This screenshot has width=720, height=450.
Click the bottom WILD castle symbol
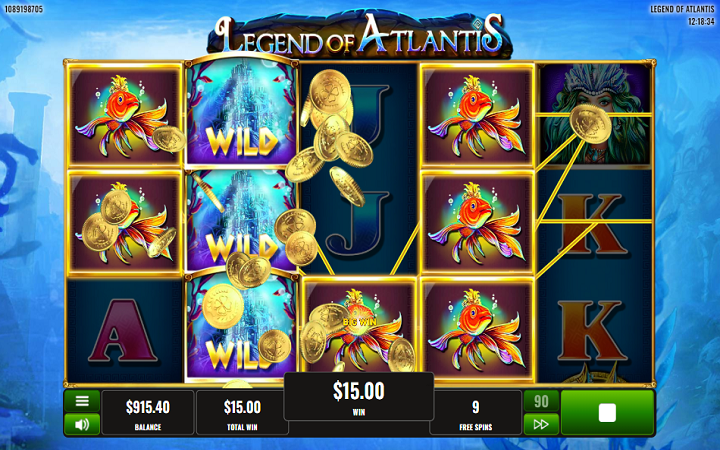click(x=242, y=327)
